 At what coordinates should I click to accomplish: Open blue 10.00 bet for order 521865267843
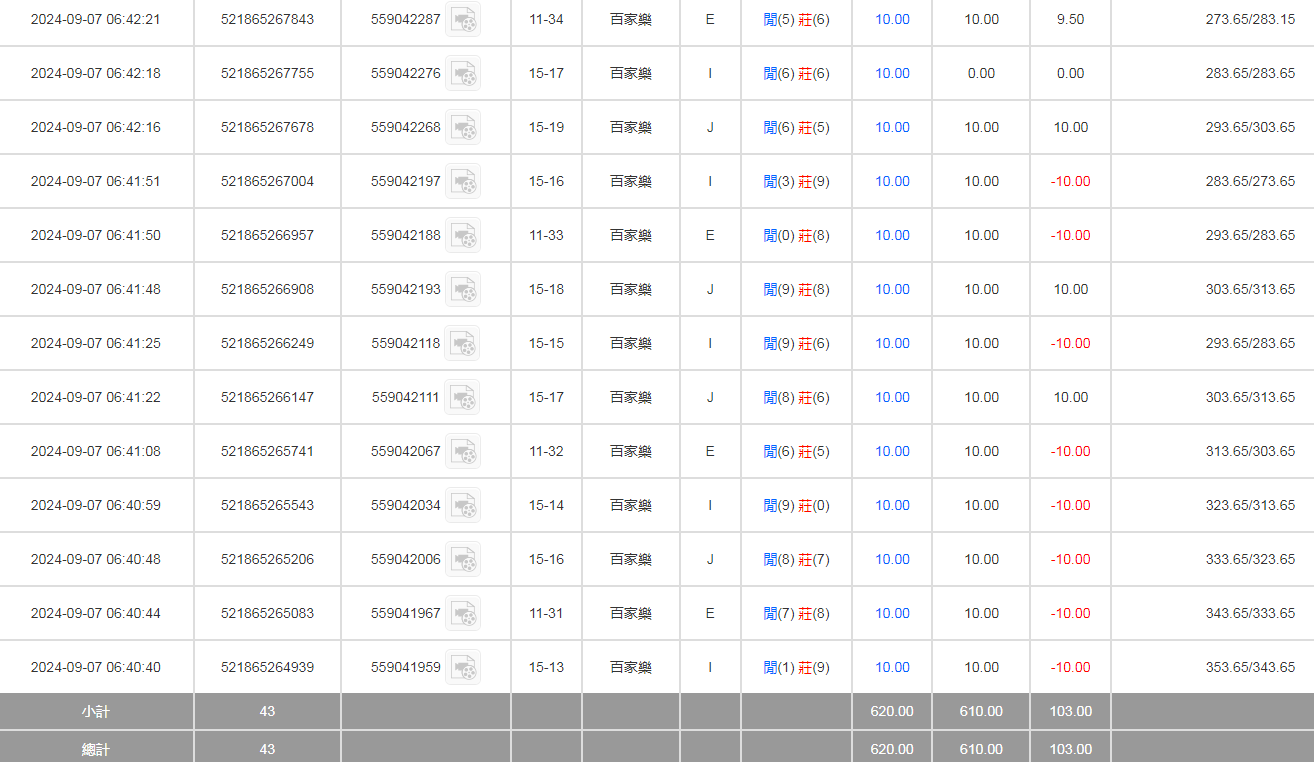point(892,20)
